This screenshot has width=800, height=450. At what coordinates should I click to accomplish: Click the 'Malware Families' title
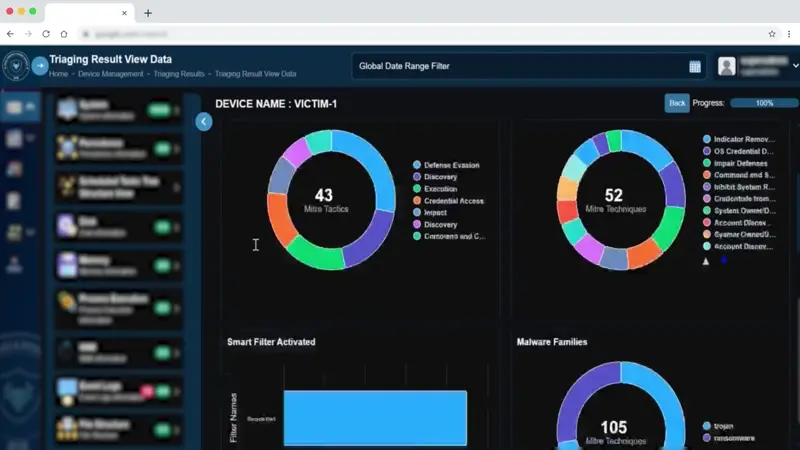[552, 342]
